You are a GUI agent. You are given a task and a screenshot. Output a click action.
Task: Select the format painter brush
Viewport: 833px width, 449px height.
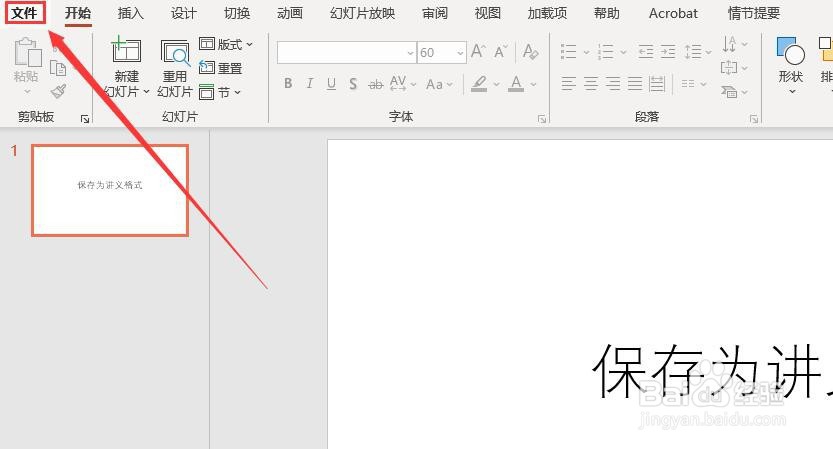58,91
